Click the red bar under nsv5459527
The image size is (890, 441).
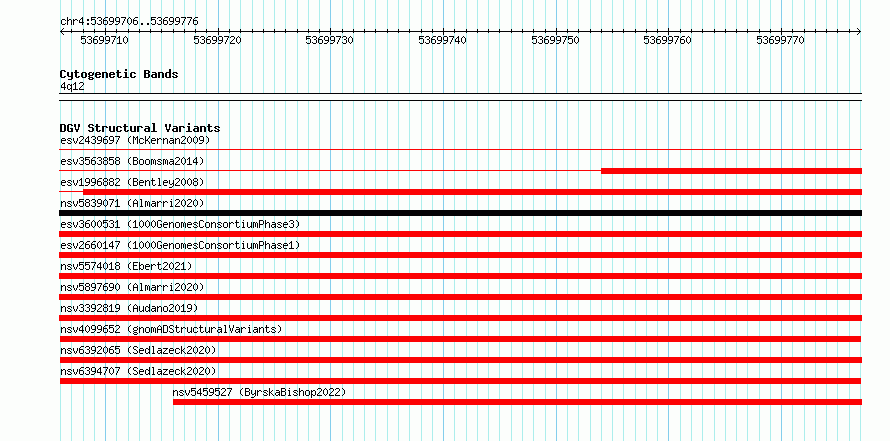coord(517,402)
